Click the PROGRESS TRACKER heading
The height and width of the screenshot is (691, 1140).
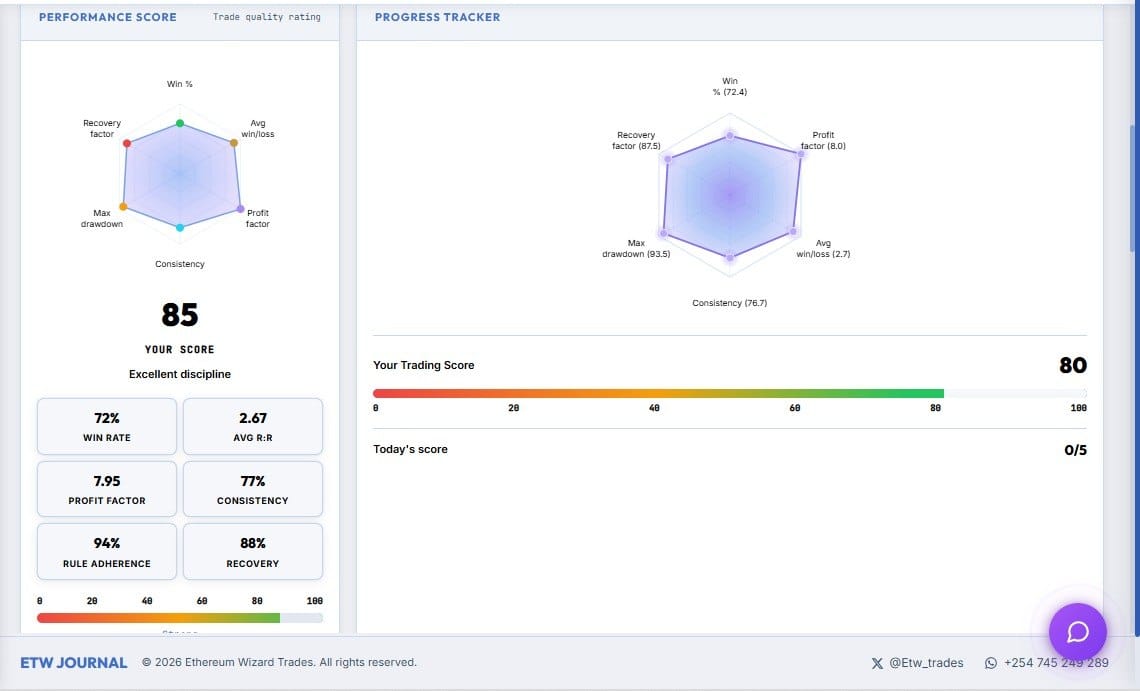438,17
